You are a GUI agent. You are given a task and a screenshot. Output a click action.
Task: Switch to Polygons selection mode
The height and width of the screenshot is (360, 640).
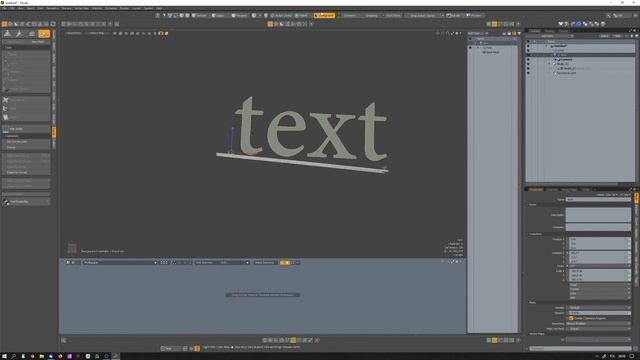click(x=239, y=16)
